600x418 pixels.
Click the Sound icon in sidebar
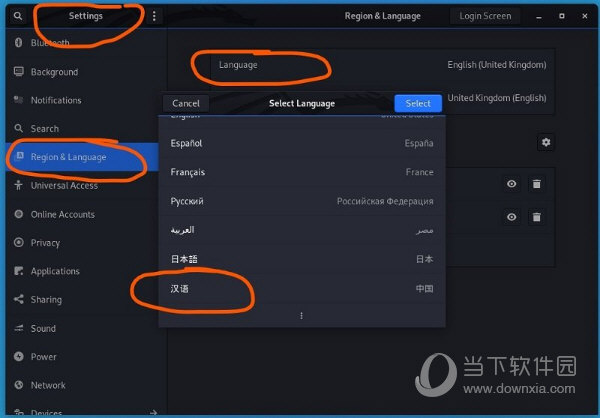(18, 328)
